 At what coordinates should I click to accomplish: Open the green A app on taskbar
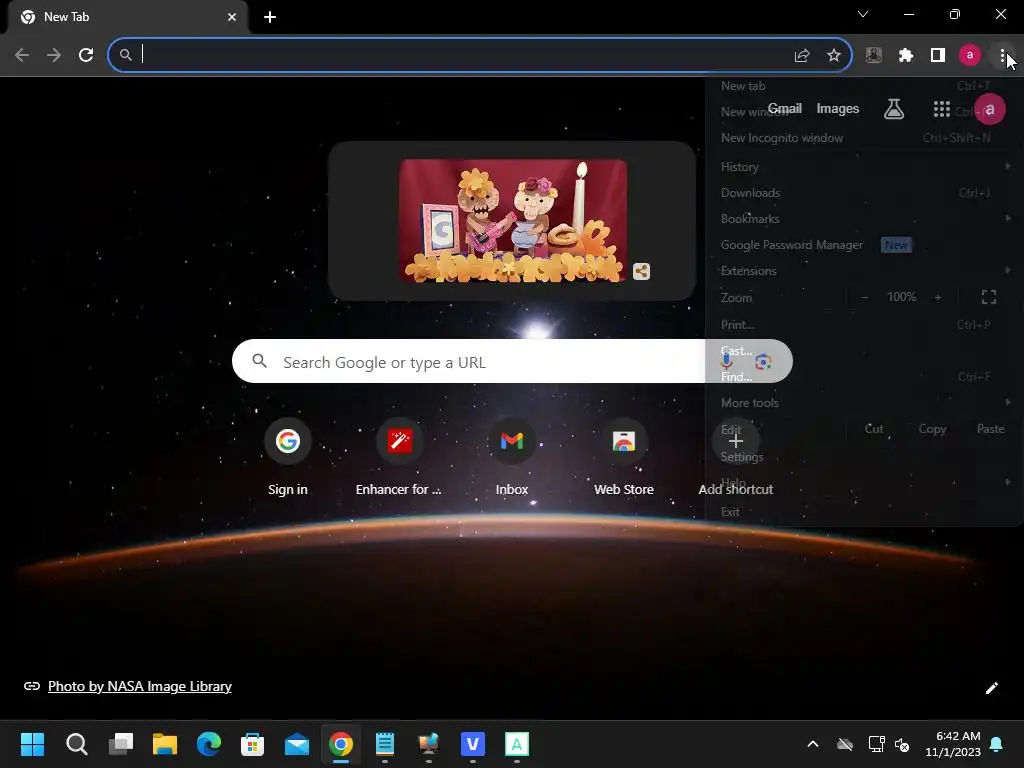517,744
